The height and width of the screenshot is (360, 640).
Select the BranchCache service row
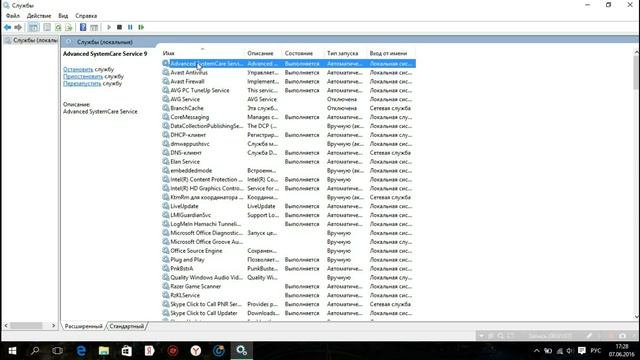(289, 108)
